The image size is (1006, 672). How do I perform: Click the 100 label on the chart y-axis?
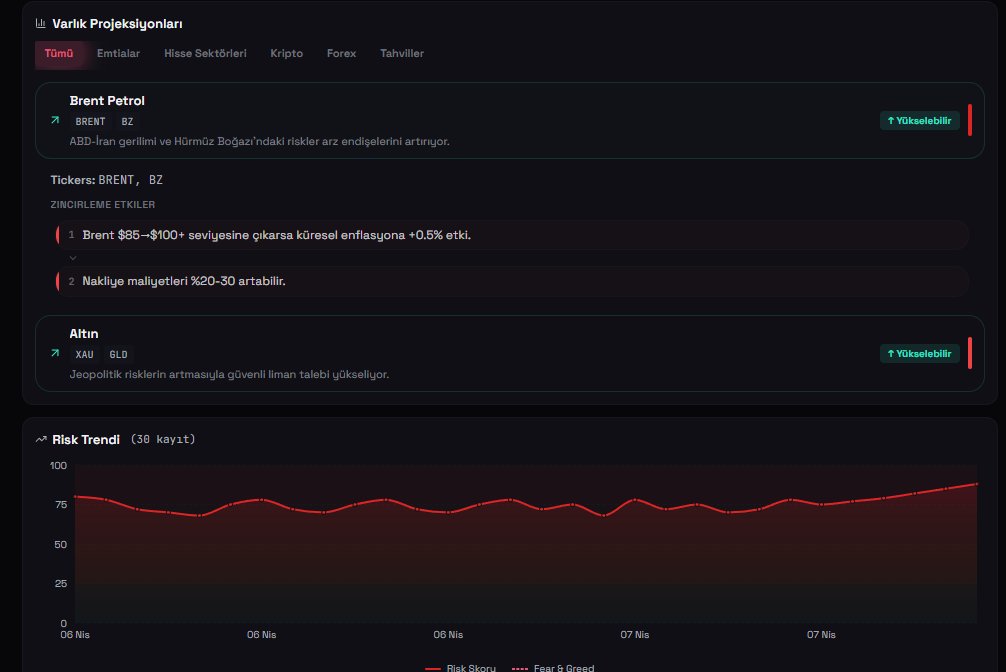58,465
